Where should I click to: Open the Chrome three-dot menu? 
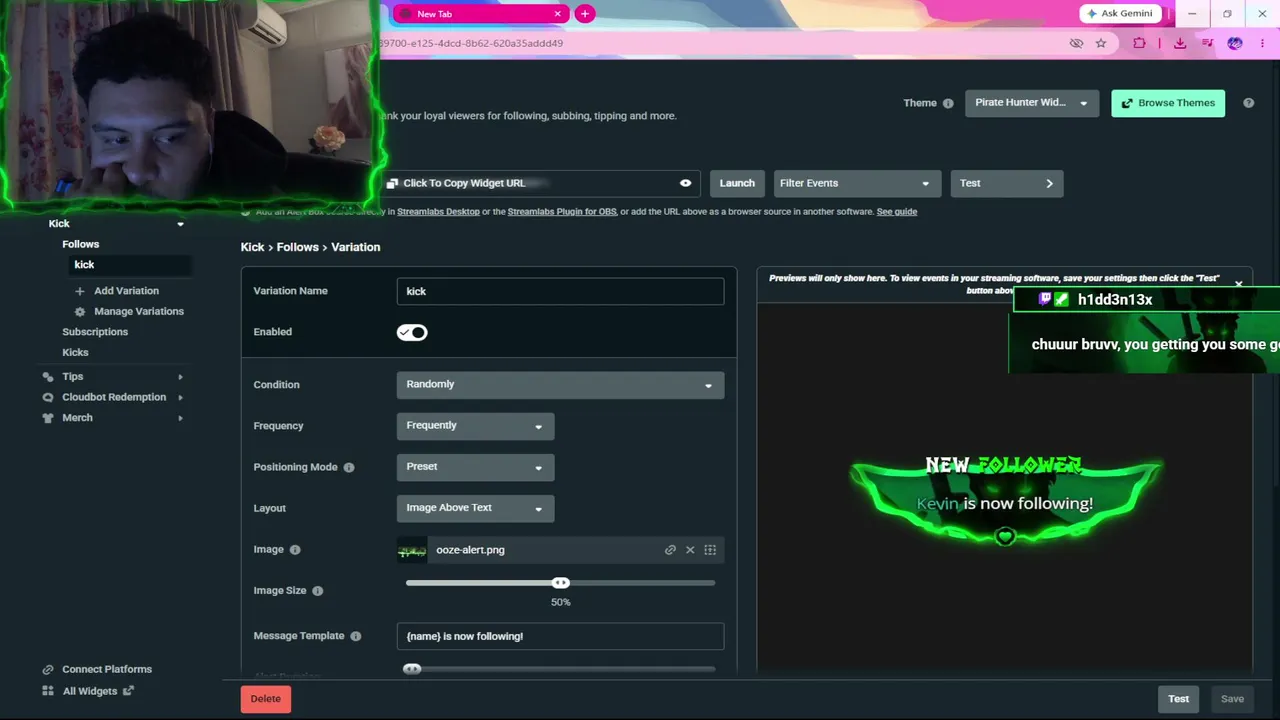click(x=1263, y=43)
